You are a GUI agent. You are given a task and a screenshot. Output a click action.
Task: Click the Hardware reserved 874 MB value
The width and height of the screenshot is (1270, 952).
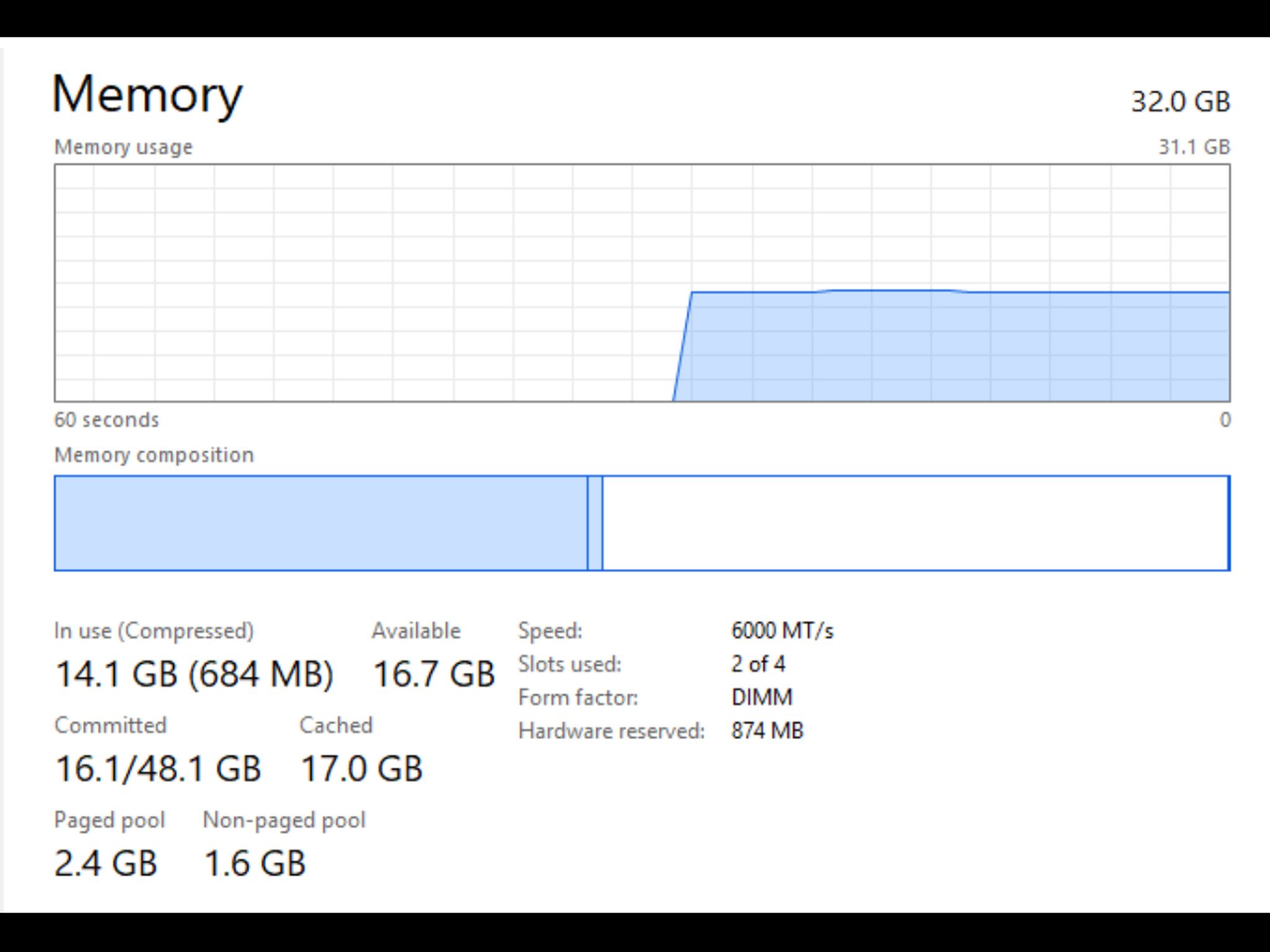pos(767,731)
